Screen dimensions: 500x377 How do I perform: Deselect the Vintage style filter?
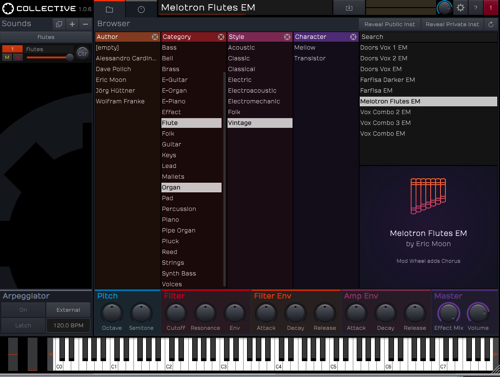[260, 123]
